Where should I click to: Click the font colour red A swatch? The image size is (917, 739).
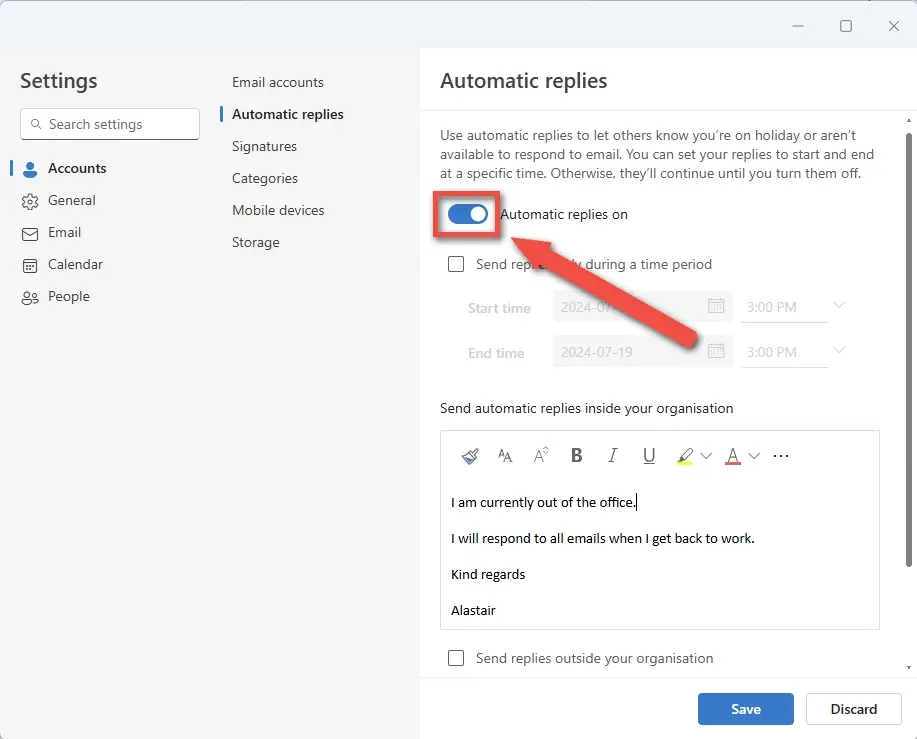click(733, 456)
